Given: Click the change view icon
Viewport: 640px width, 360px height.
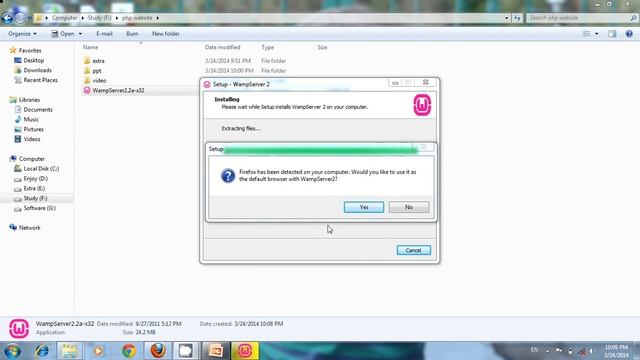Looking at the screenshot, I should 587,34.
